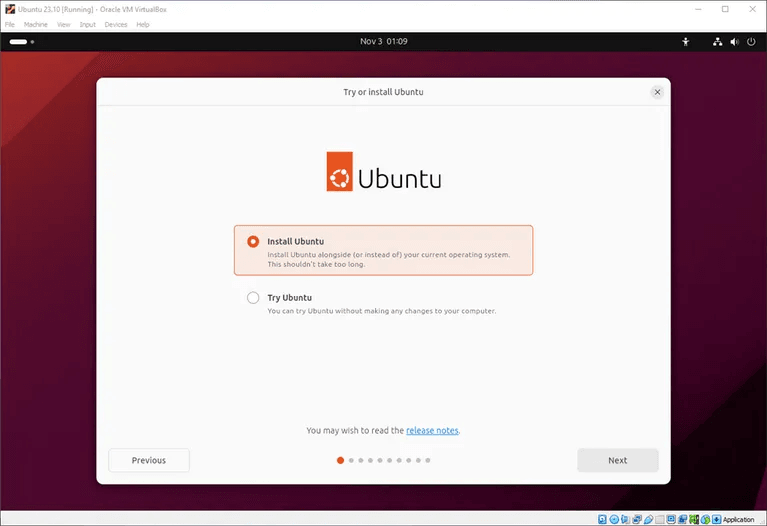Click the network adapters status icon
Image resolution: width=767 pixels, height=526 pixels.
coord(637,519)
